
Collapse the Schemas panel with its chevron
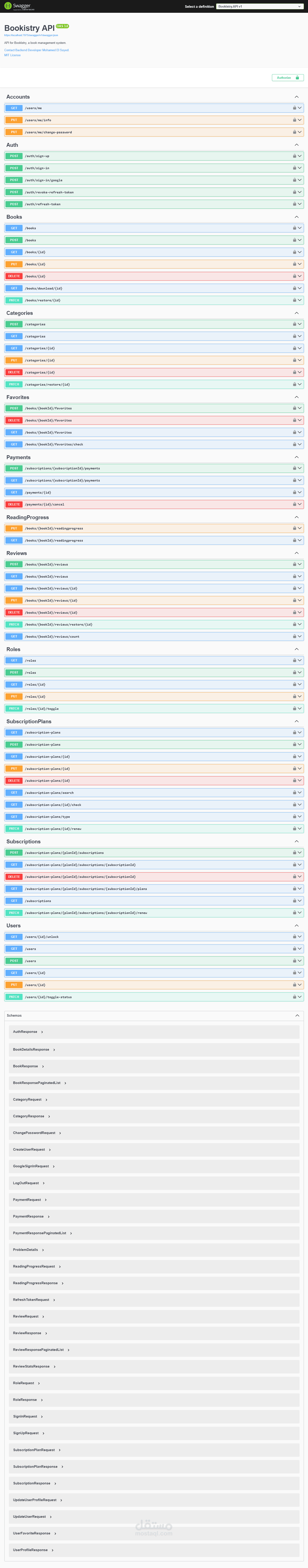(x=297, y=1015)
